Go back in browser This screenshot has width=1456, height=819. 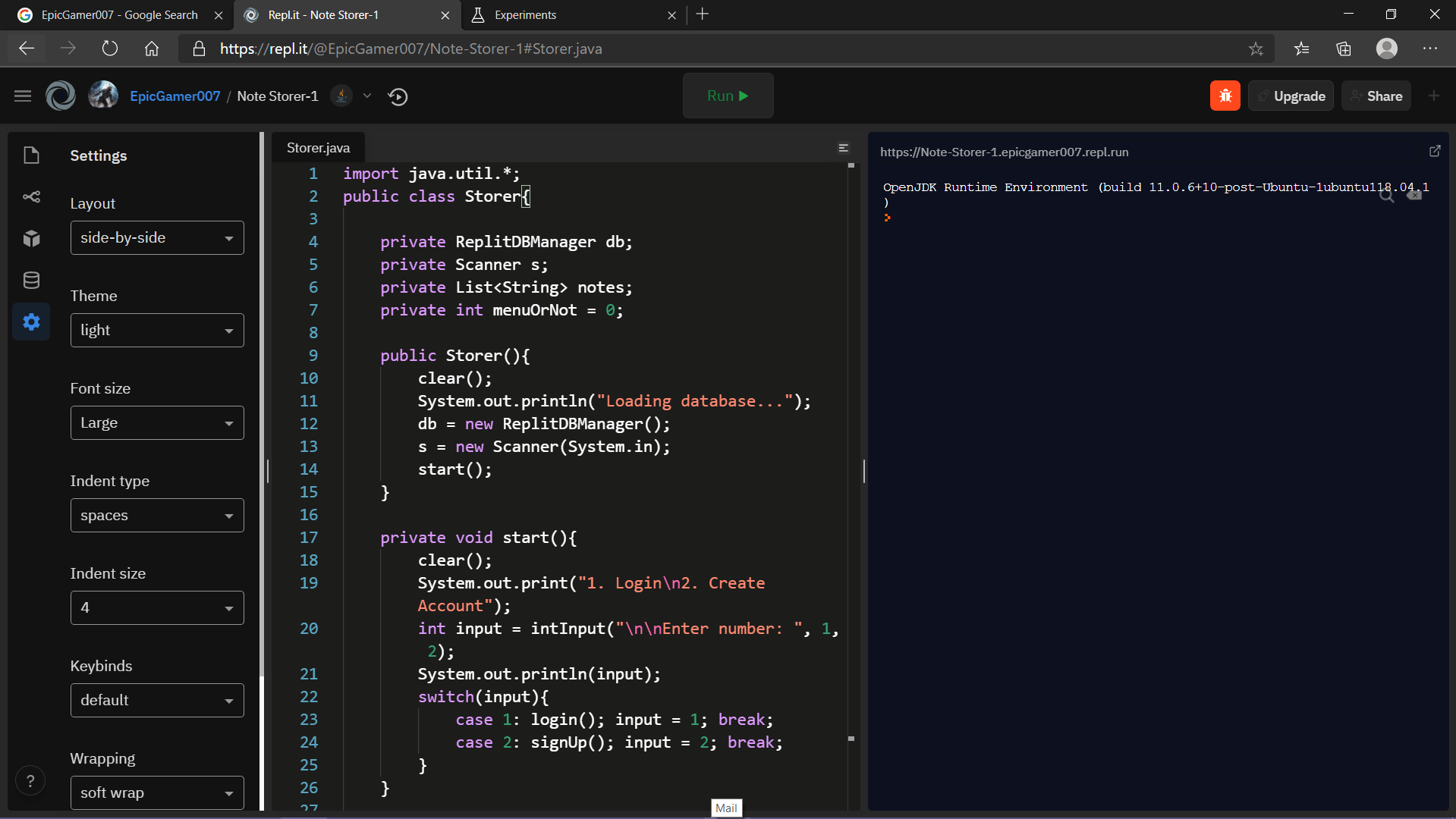[27, 49]
